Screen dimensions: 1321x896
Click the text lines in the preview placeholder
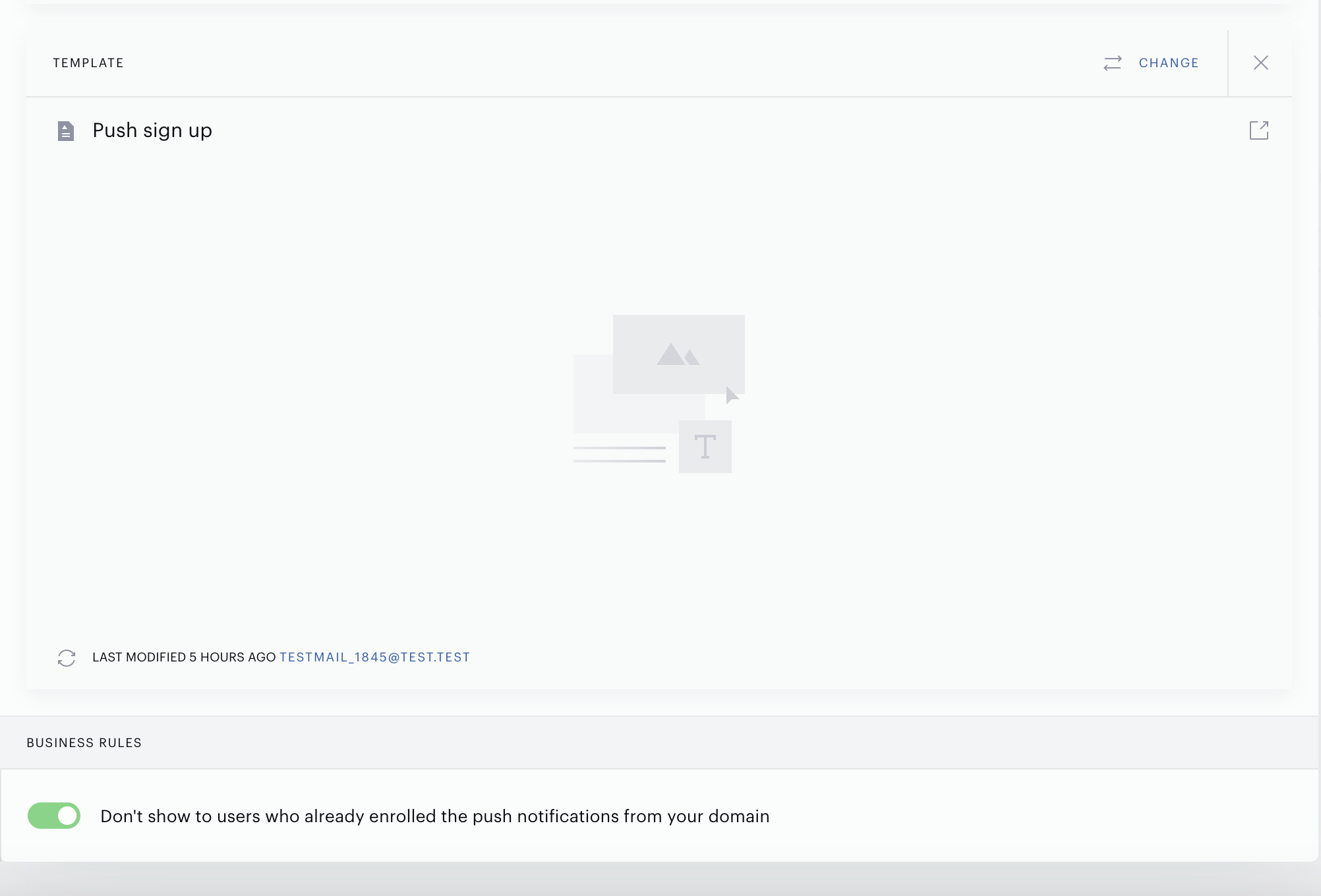point(620,455)
